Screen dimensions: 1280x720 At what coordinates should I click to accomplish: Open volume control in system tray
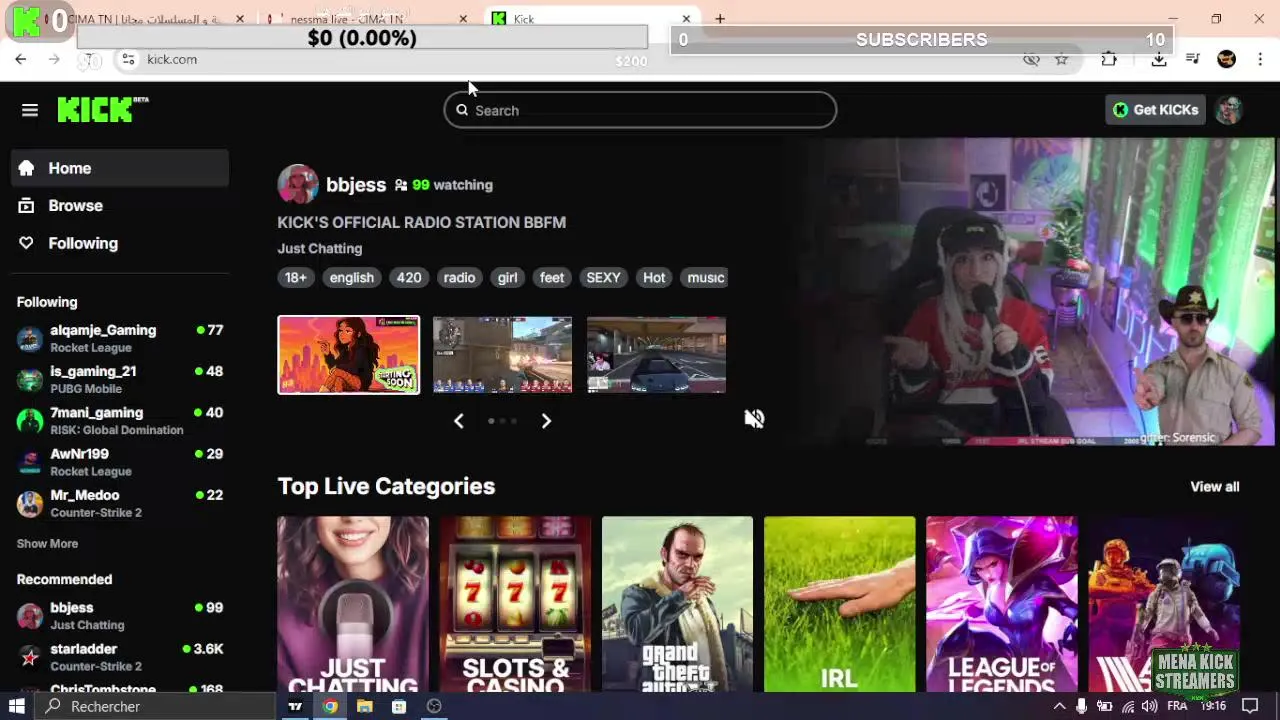pos(1151,706)
